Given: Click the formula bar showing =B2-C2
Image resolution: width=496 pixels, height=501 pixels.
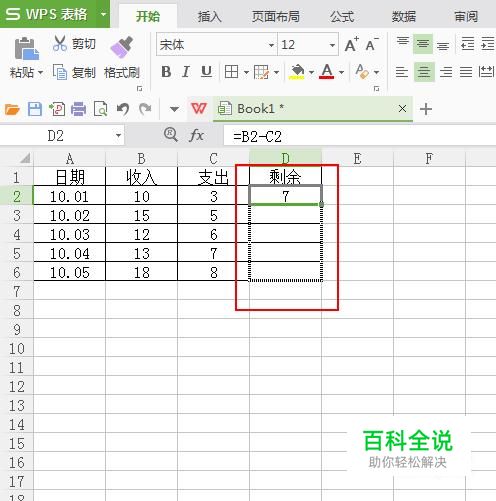Looking at the screenshot, I should click(359, 136).
